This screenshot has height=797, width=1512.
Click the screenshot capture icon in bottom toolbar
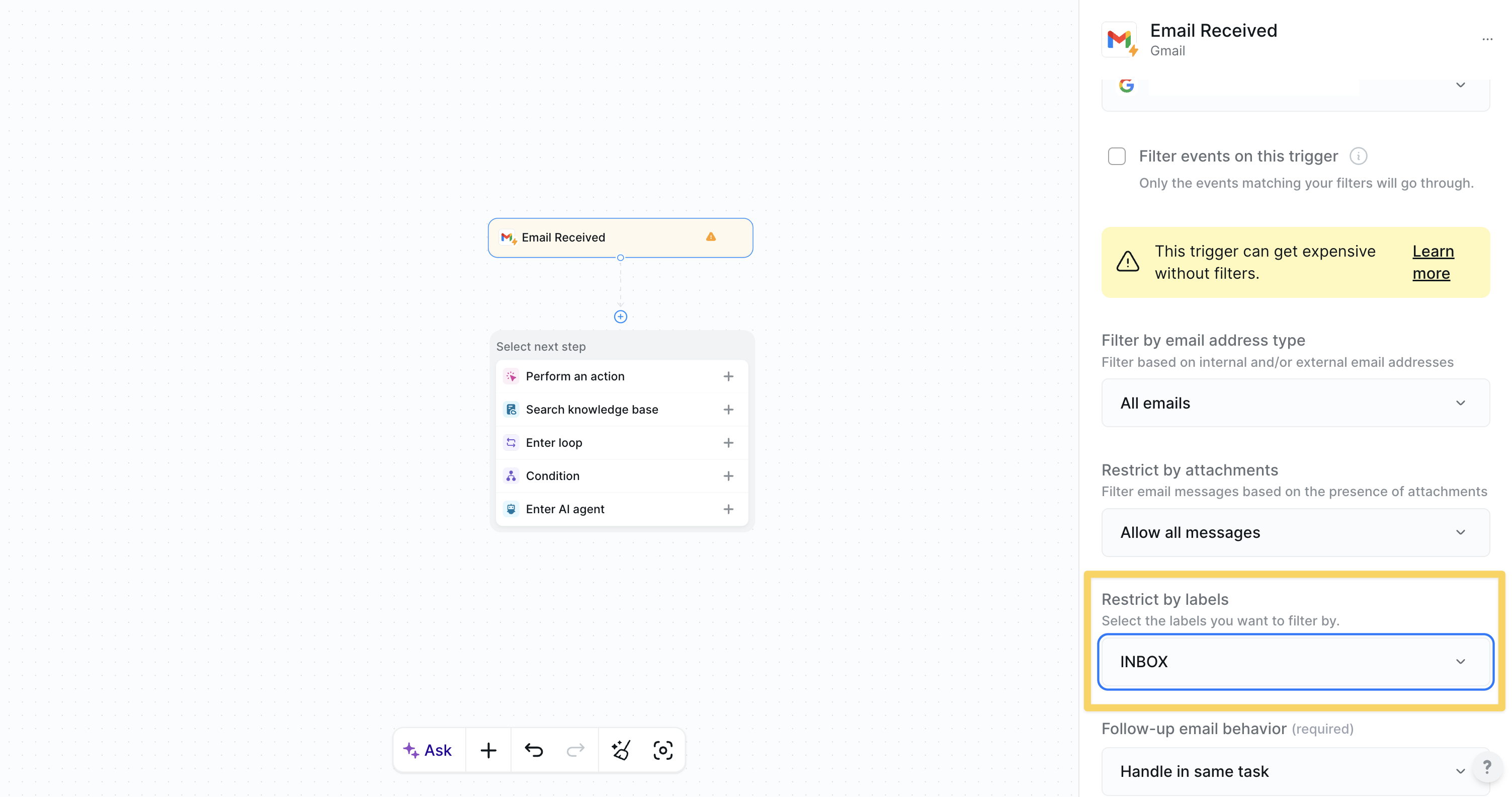(x=663, y=750)
